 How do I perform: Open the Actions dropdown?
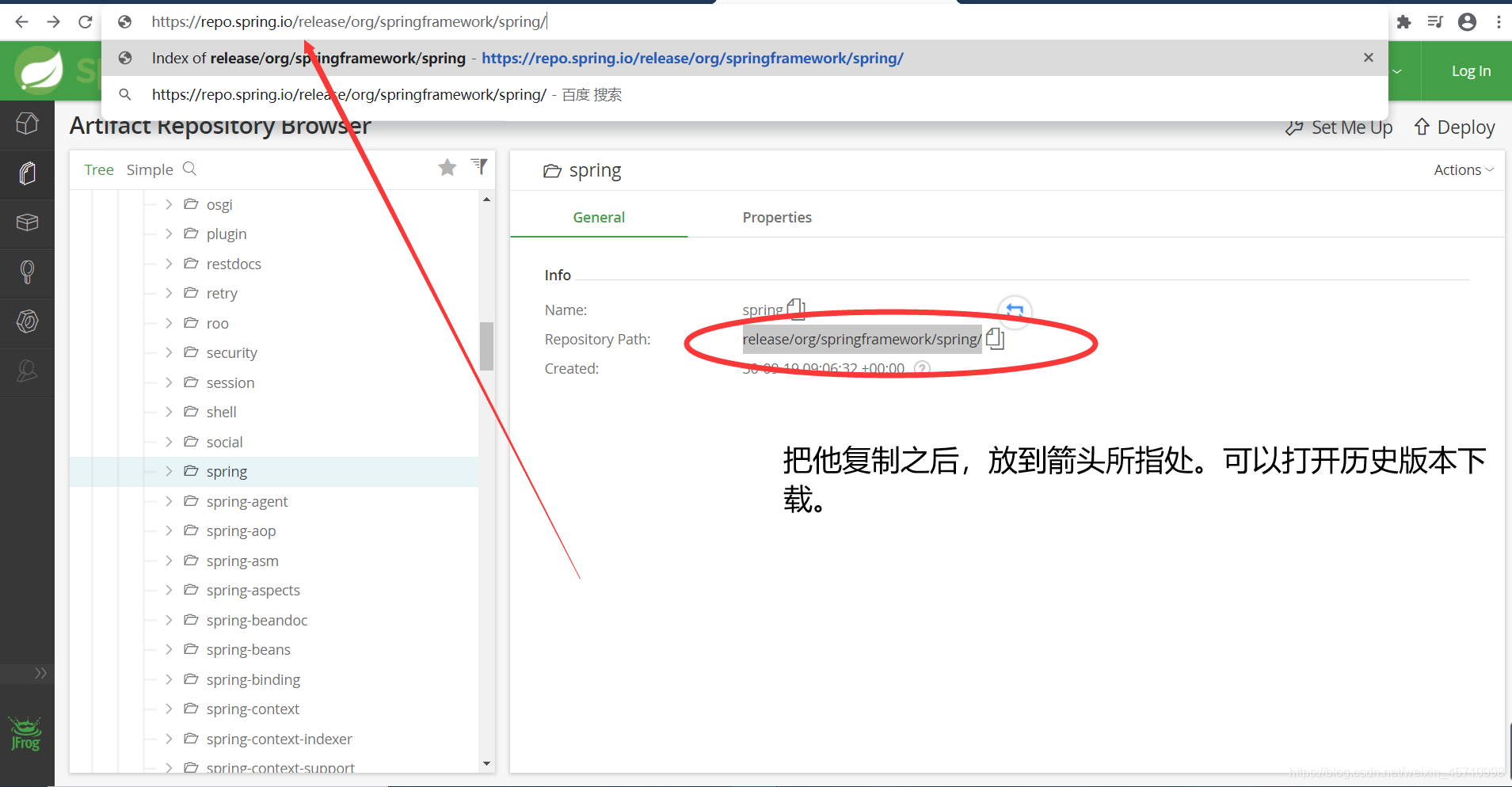point(1464,170)
